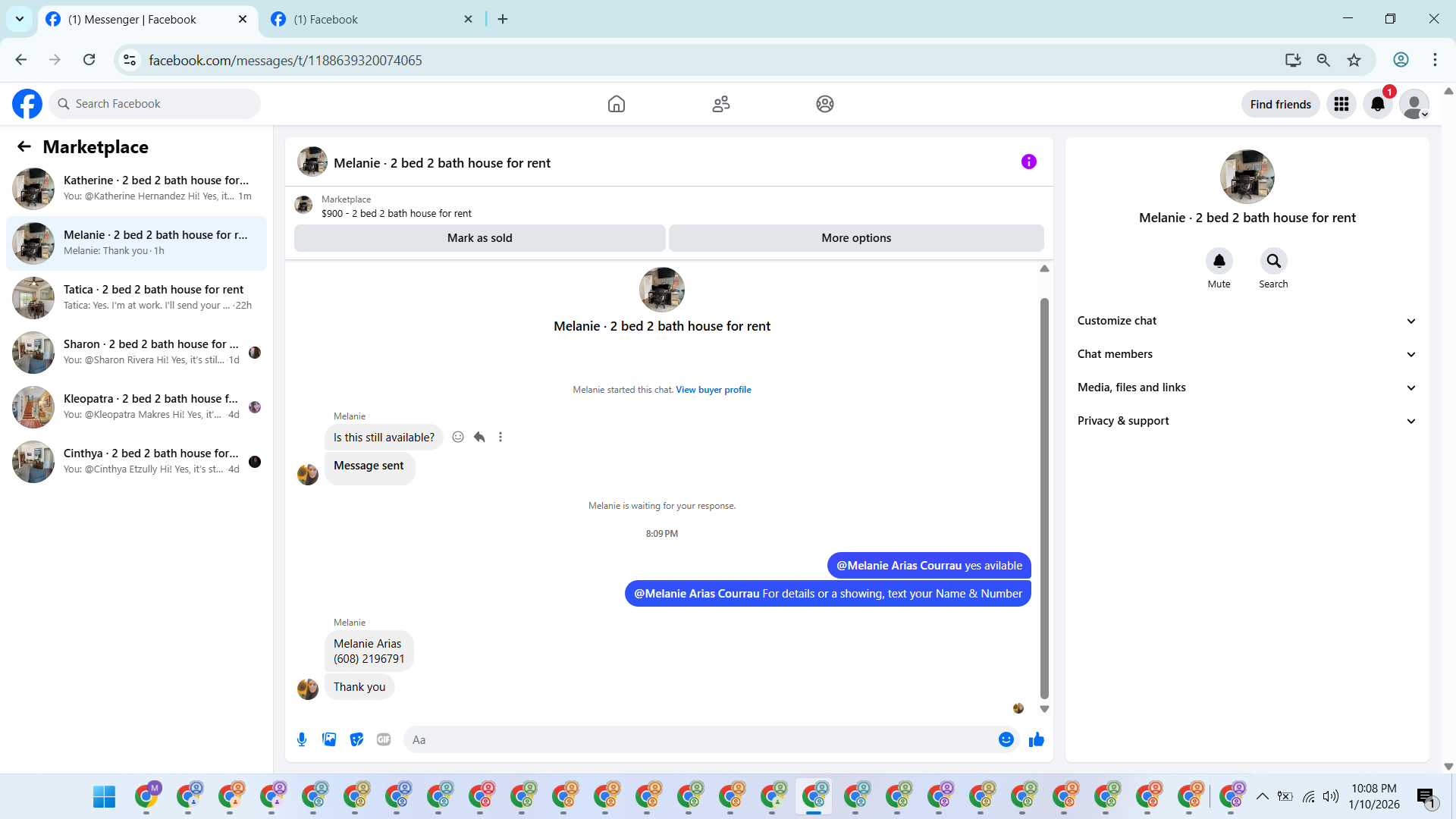Expand Chat members section
Viewport: 1456px width, 819px height.
pos(1247,354)
